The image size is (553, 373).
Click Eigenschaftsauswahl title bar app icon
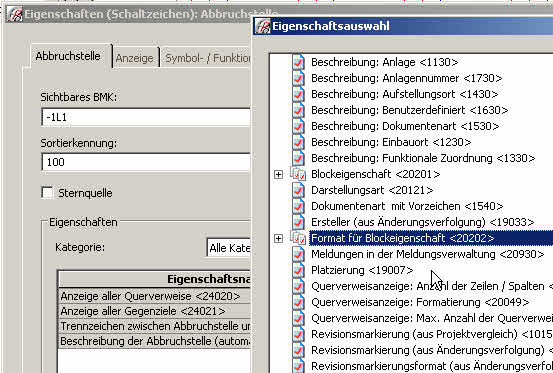(x=263, y=26)
